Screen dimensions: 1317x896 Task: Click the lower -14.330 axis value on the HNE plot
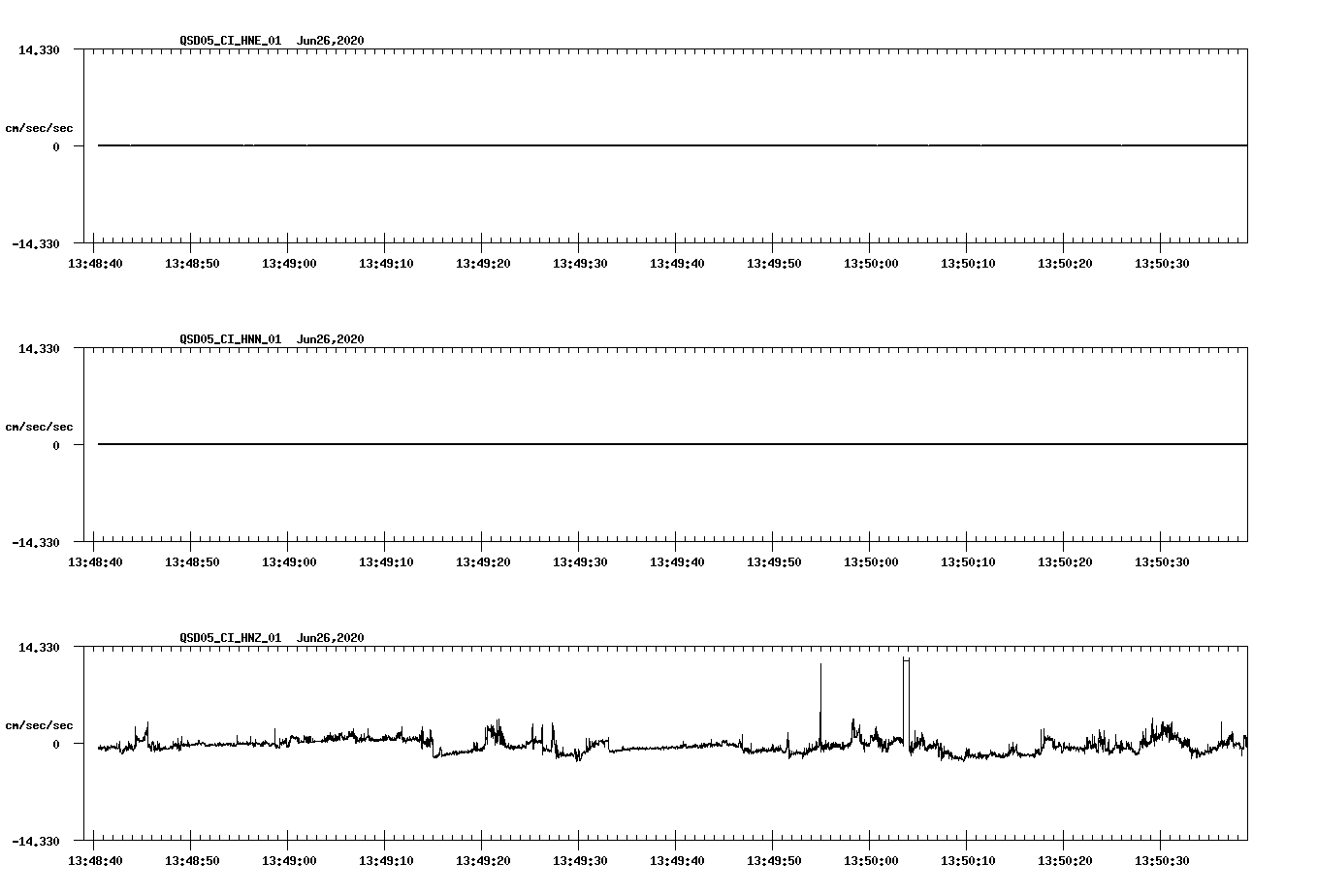(36, 244)
